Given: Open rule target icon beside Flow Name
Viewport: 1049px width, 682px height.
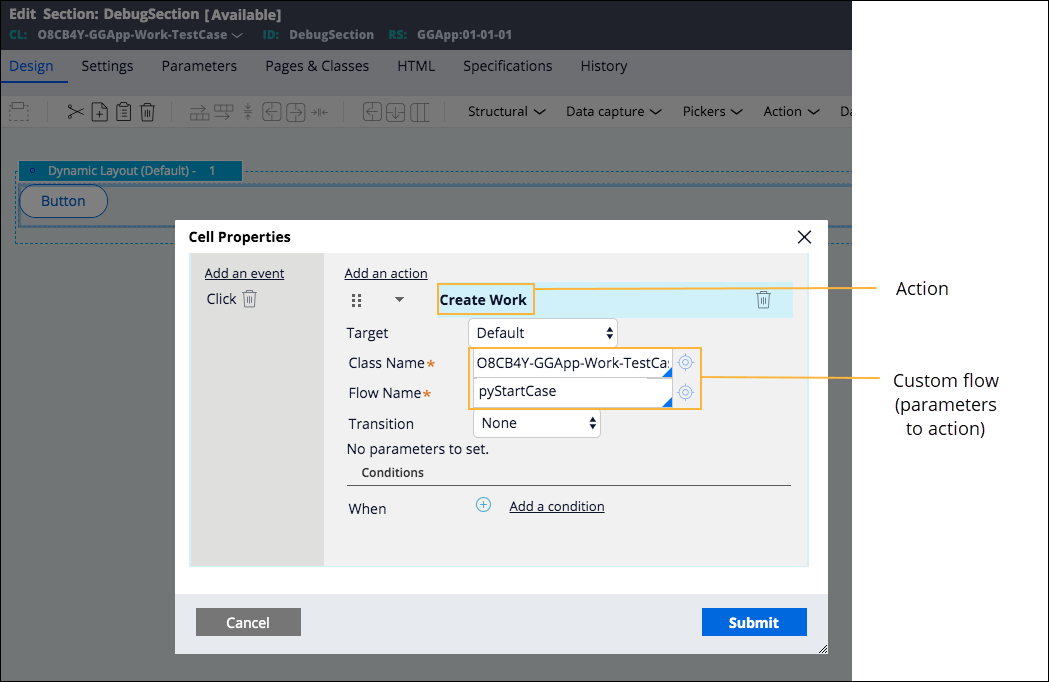Looking at the screenshot, I should point(685,392).
